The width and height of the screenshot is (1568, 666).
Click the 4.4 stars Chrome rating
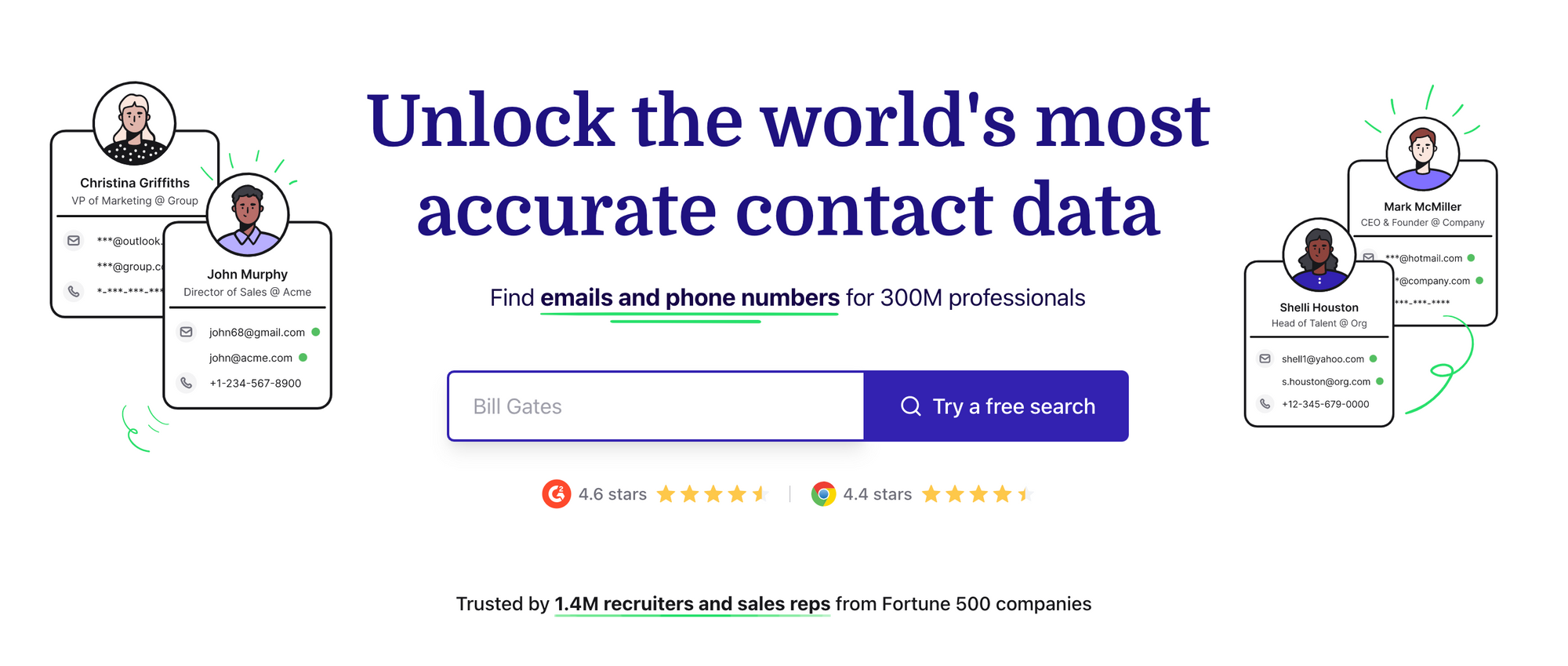pos(877,494)
